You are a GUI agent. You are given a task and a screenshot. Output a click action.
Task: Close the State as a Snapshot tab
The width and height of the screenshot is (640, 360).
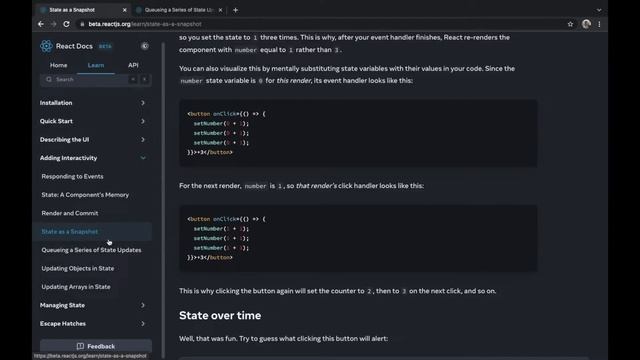[124, 10]
